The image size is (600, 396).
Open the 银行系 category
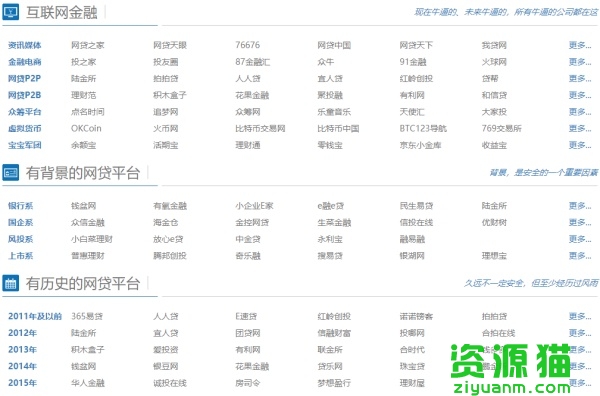20,206
